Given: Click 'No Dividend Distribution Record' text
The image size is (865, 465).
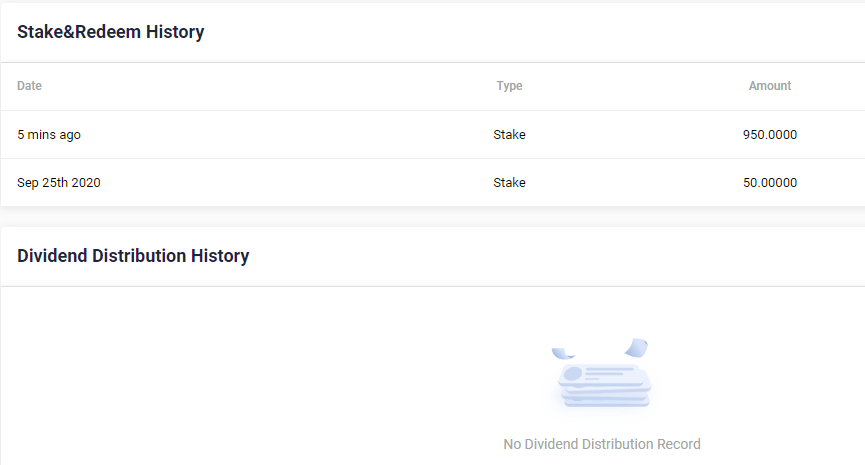Looking at the screenshot, I should tap(602, 444).
